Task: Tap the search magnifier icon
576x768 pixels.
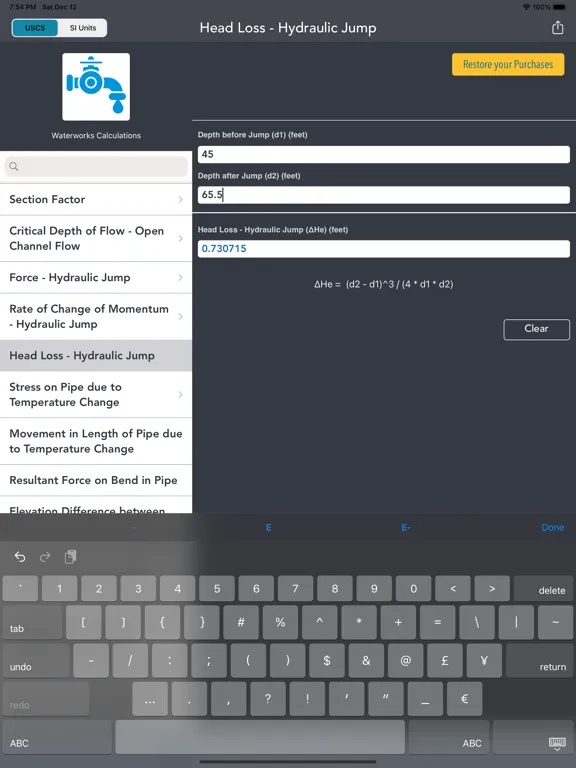Action: (x=14, y=167)
